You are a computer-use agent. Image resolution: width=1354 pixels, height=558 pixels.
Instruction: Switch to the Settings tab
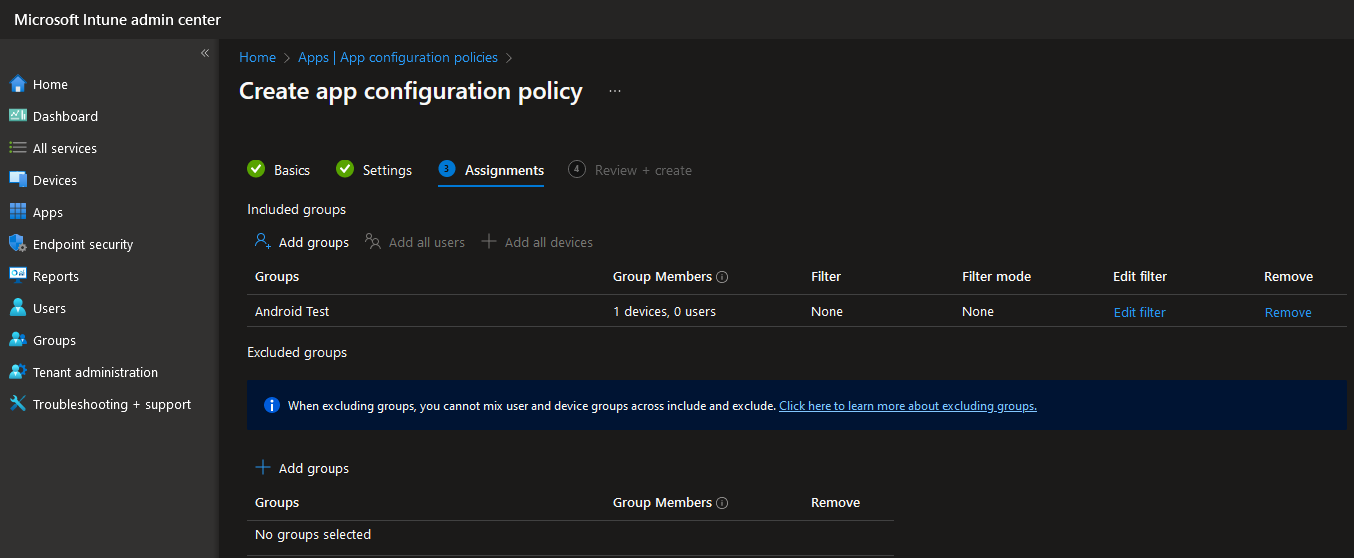(x=374, y=170)
